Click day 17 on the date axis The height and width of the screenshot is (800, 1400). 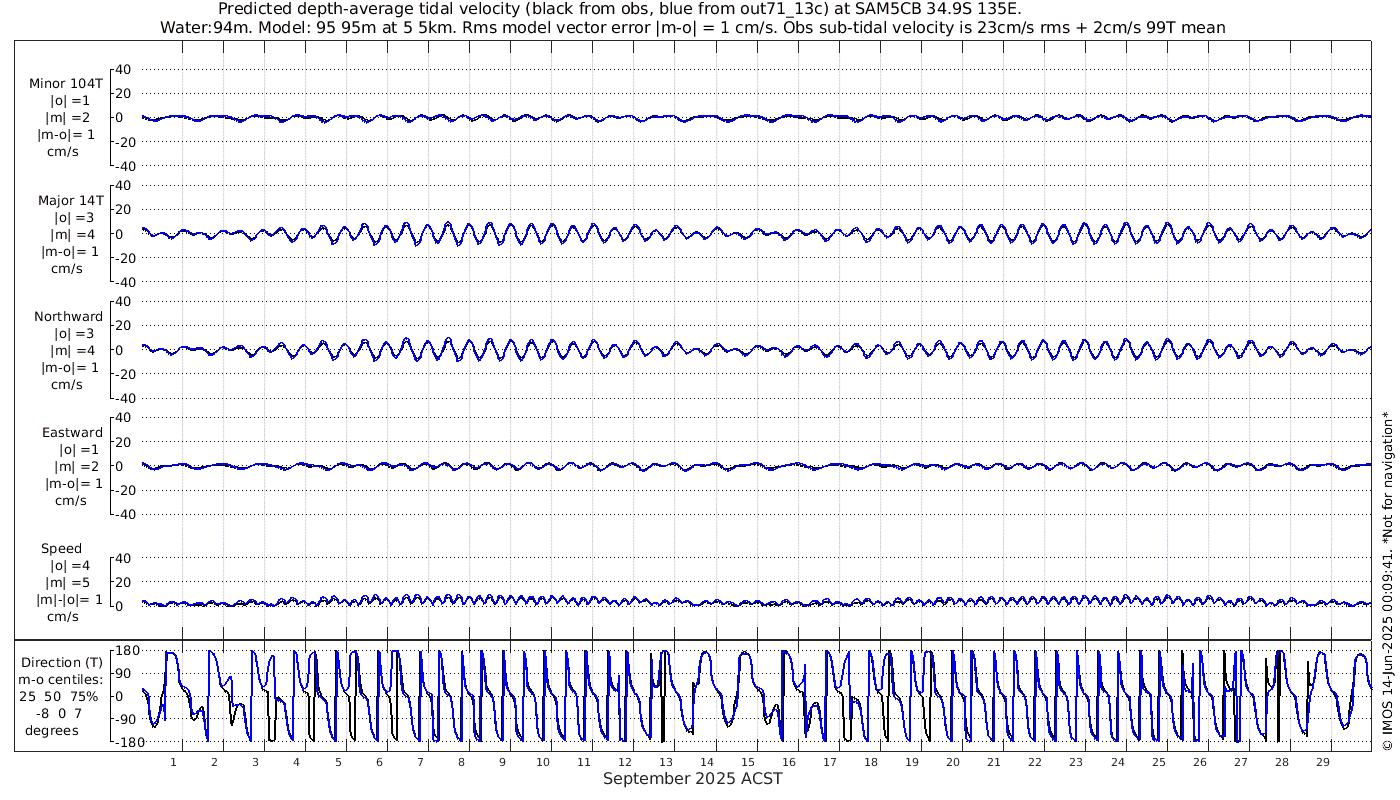point(829,762)
